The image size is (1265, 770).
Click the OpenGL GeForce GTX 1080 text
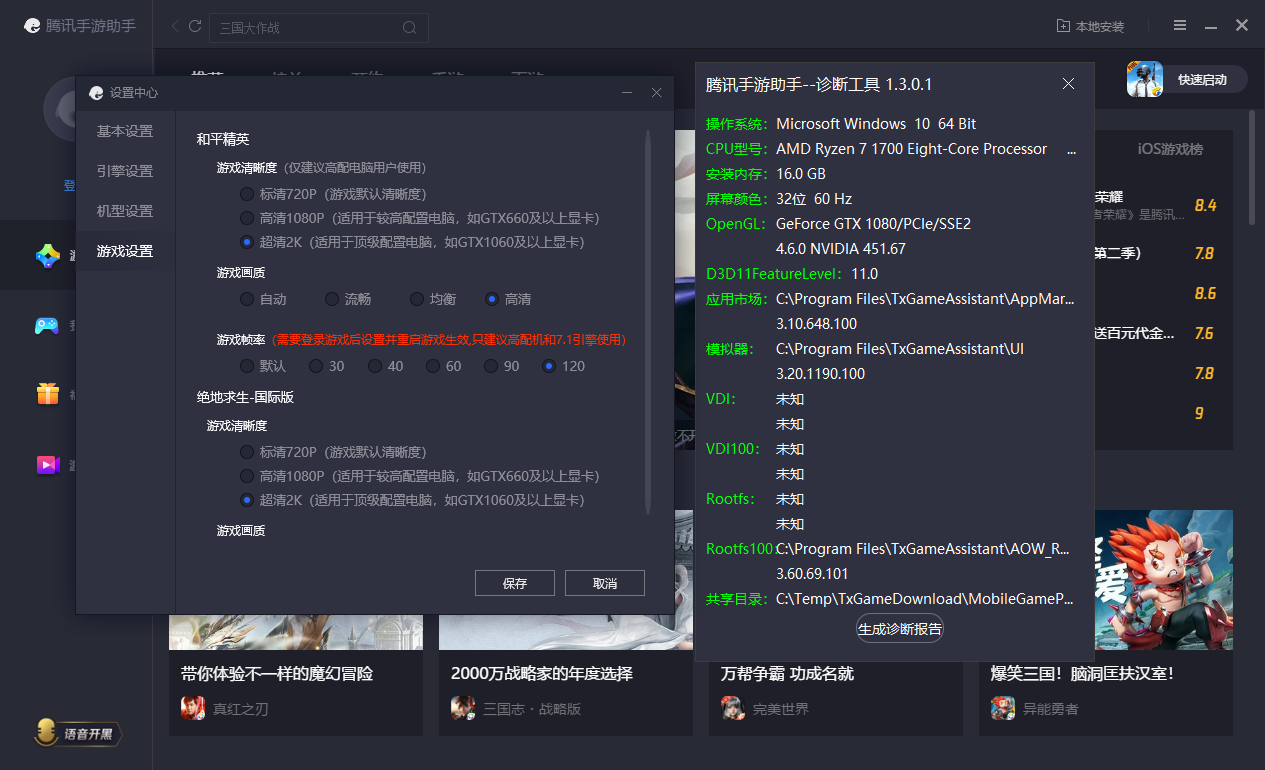click(x=874, y=224)
